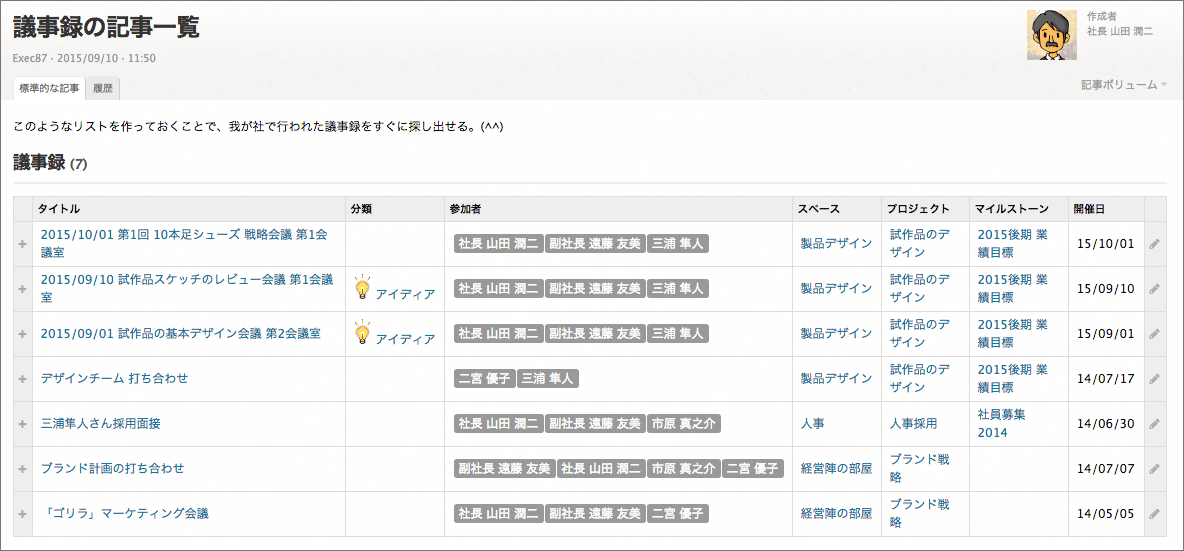This screenshot has height=551, width=1184.
Task: Open 経営陣の部屋 space in 「ゴリラ」 row
Action: coord(836,514)
